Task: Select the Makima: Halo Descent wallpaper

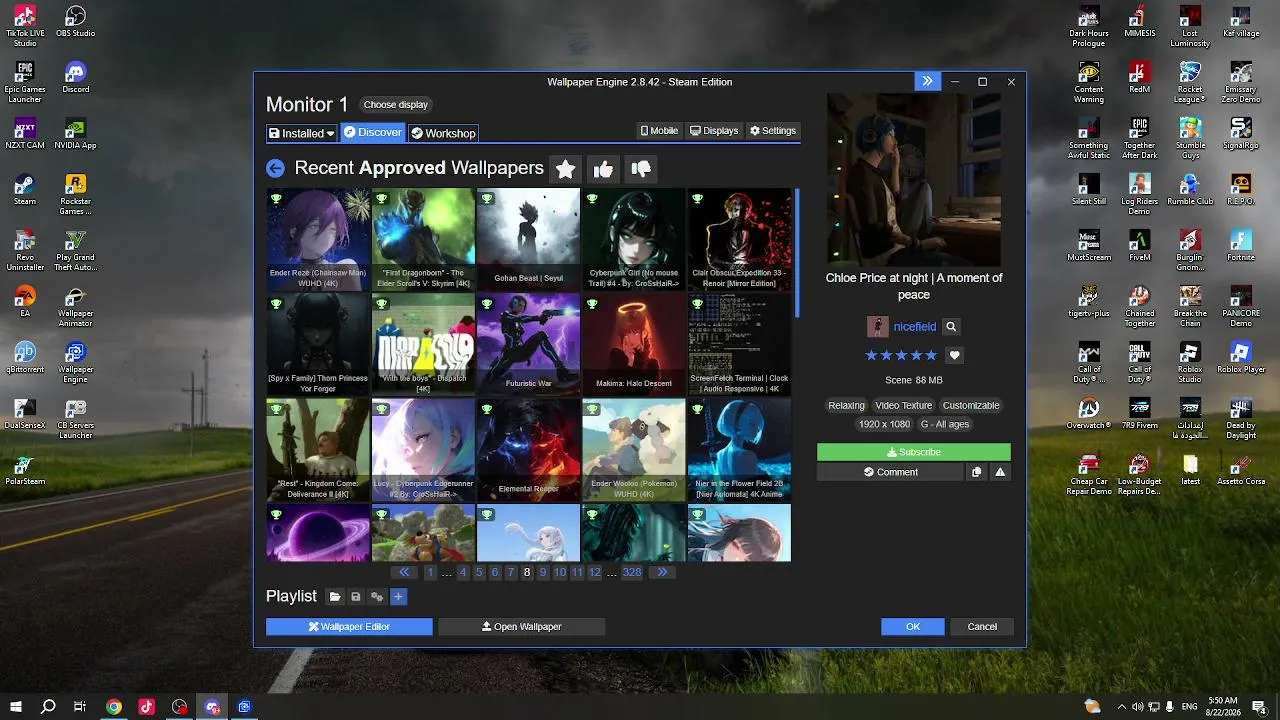Action: point(634,345)
